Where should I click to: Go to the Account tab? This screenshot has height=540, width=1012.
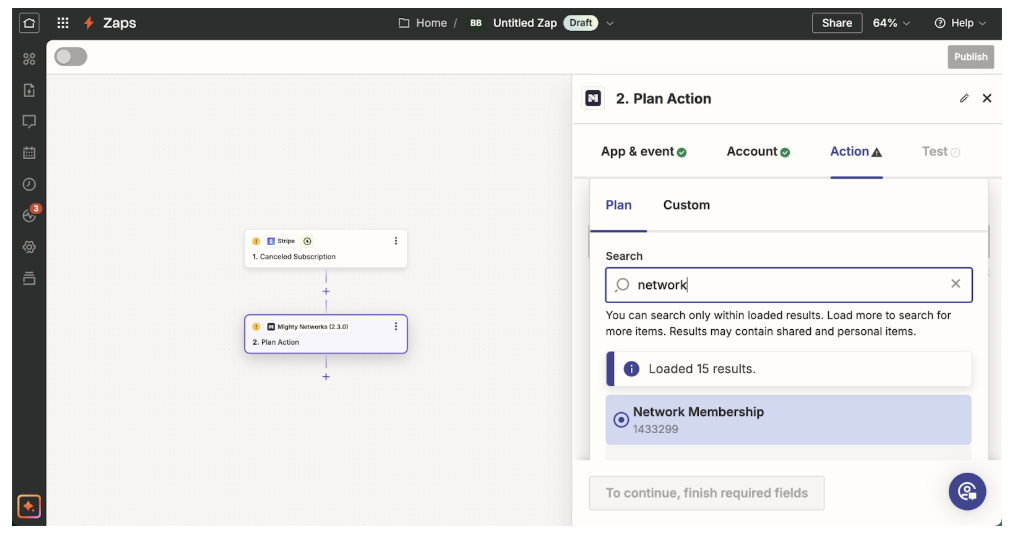click(757, 152)
